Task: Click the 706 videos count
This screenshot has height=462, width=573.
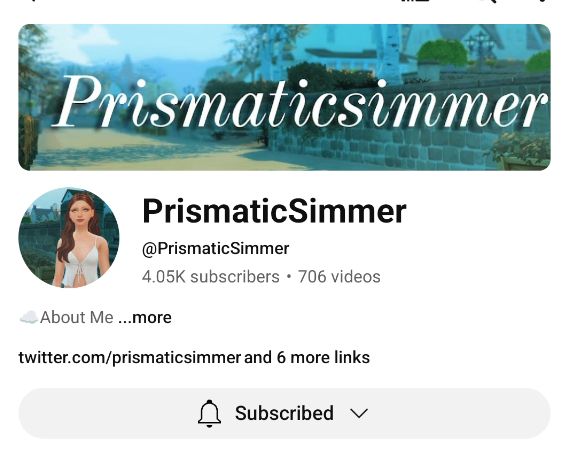Action: tap(339, 277)
